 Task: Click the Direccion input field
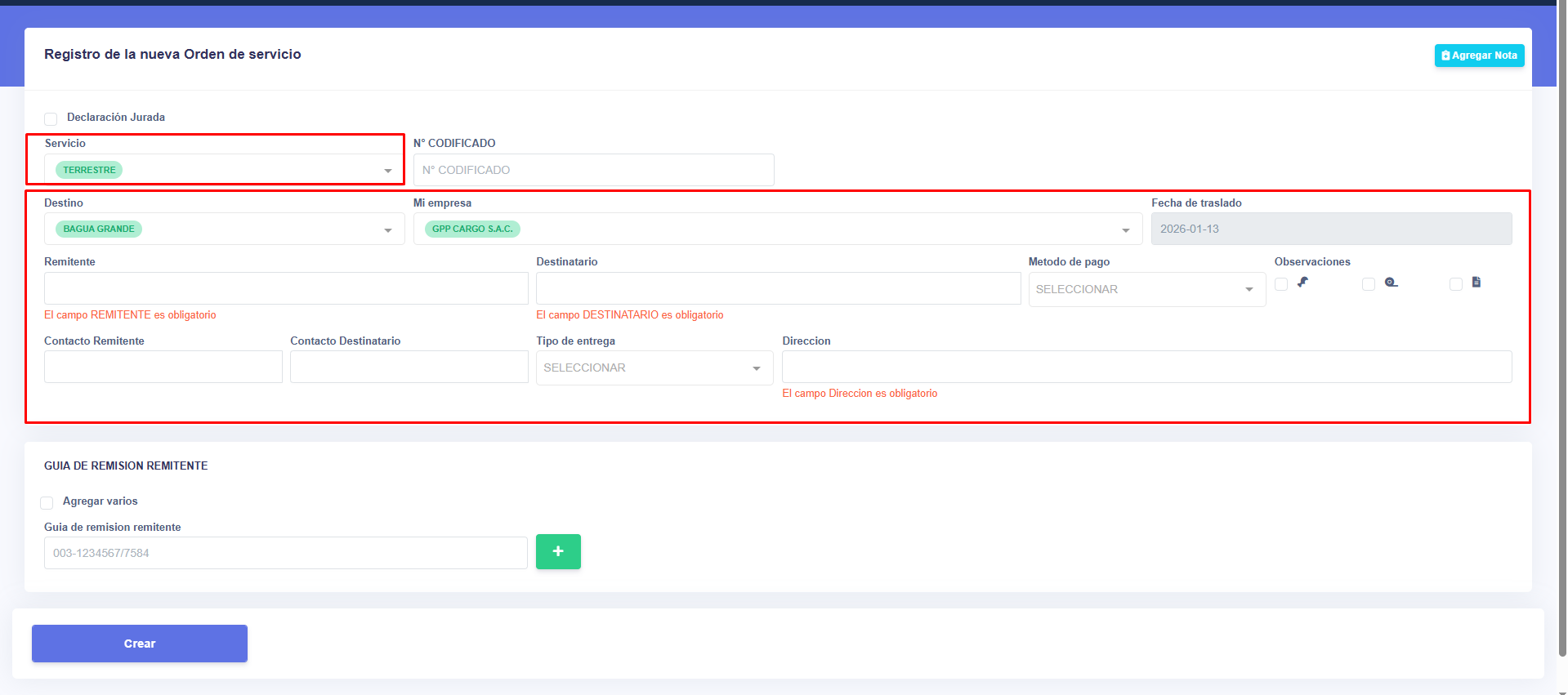pos(1146,367)
